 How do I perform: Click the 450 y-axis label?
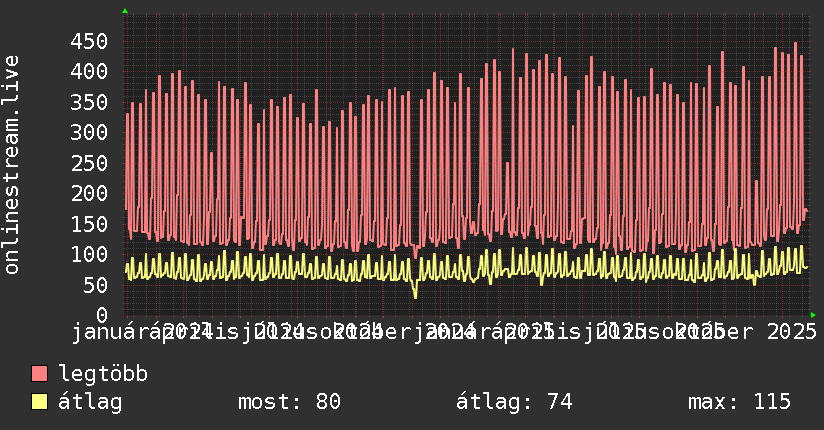point(89,42)
